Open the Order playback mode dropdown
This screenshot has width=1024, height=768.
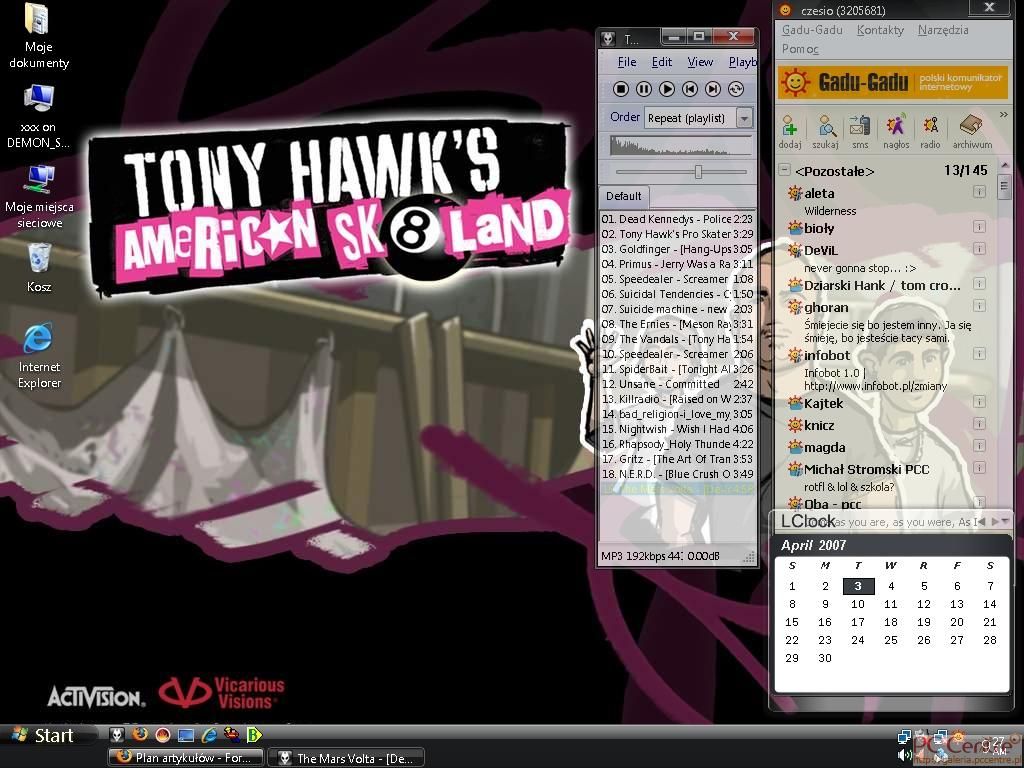click(744, 118)
